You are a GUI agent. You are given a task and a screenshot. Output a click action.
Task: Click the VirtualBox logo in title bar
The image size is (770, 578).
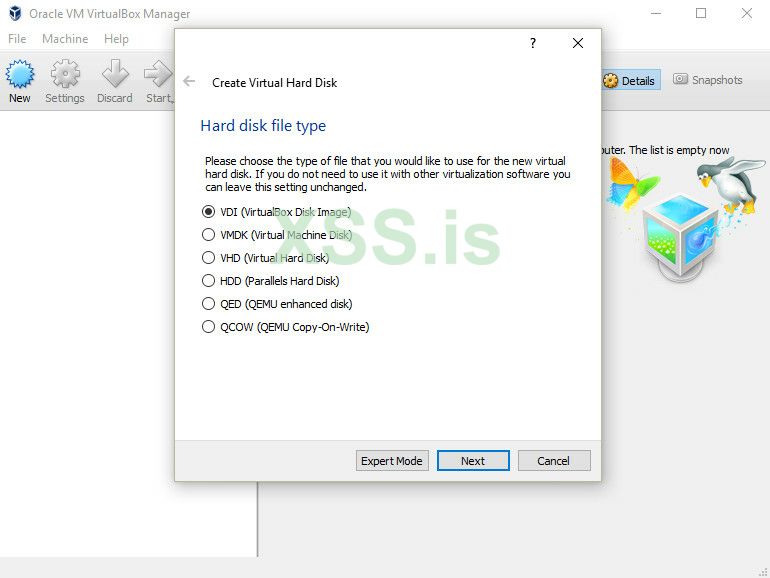[x=15, y=13]
